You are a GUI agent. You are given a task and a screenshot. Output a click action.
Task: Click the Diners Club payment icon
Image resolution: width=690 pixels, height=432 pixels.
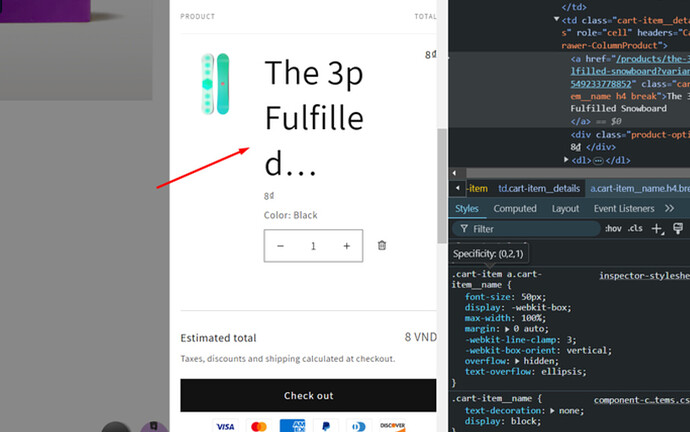click(x=359, y=426)
